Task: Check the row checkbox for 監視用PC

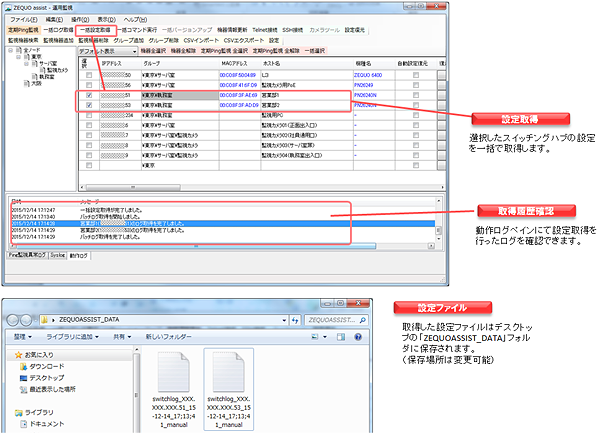Action: point(89,115)
